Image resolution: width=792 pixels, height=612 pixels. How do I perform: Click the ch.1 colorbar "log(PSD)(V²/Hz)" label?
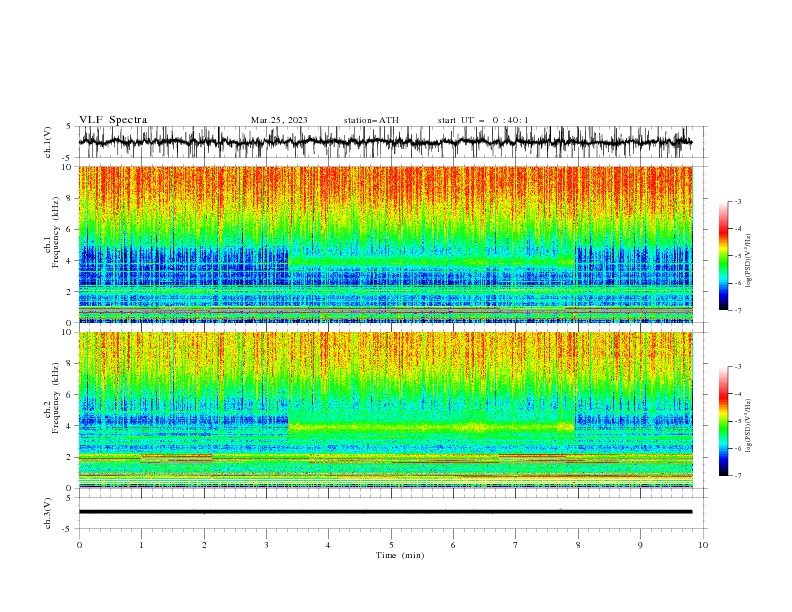pyautogui.click(x=748, y=261)
